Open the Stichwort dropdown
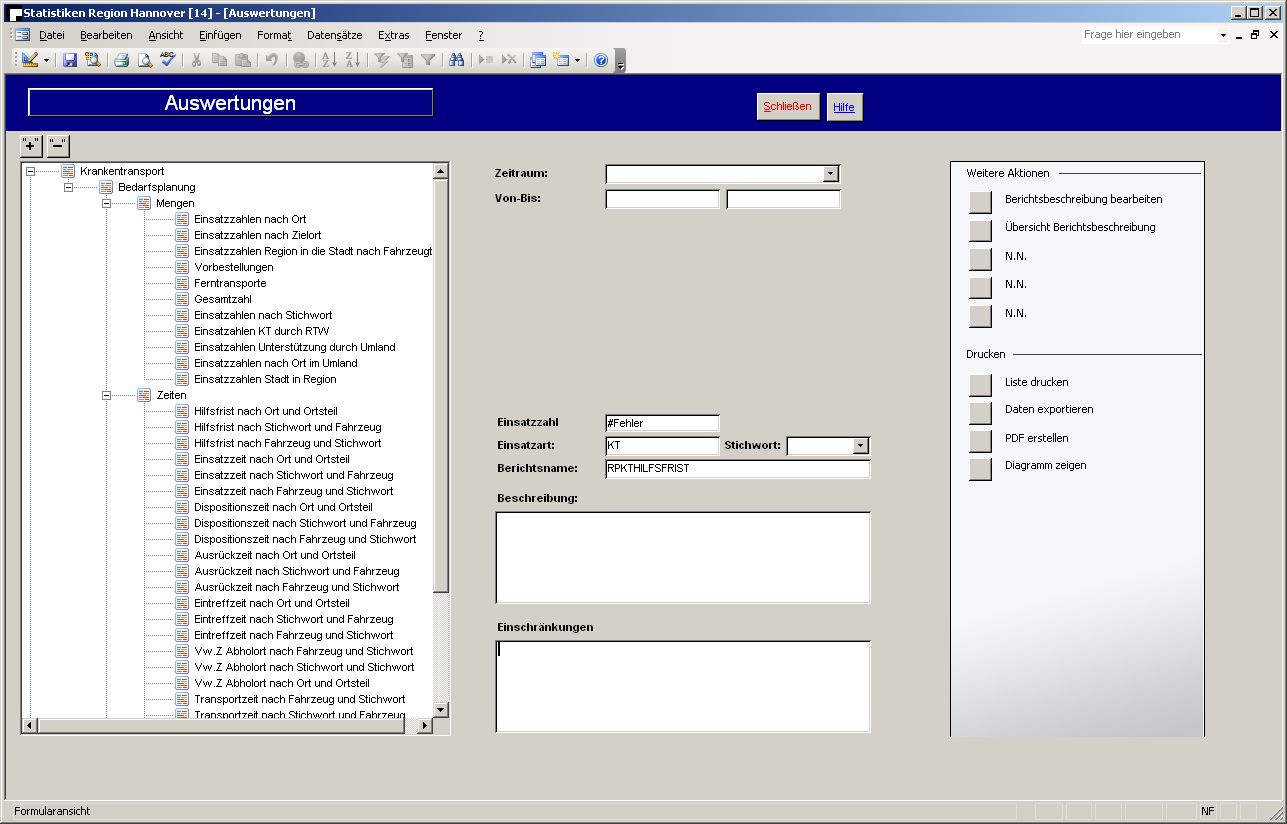Viewport: 1287px width, 824px height. [860, 446]
